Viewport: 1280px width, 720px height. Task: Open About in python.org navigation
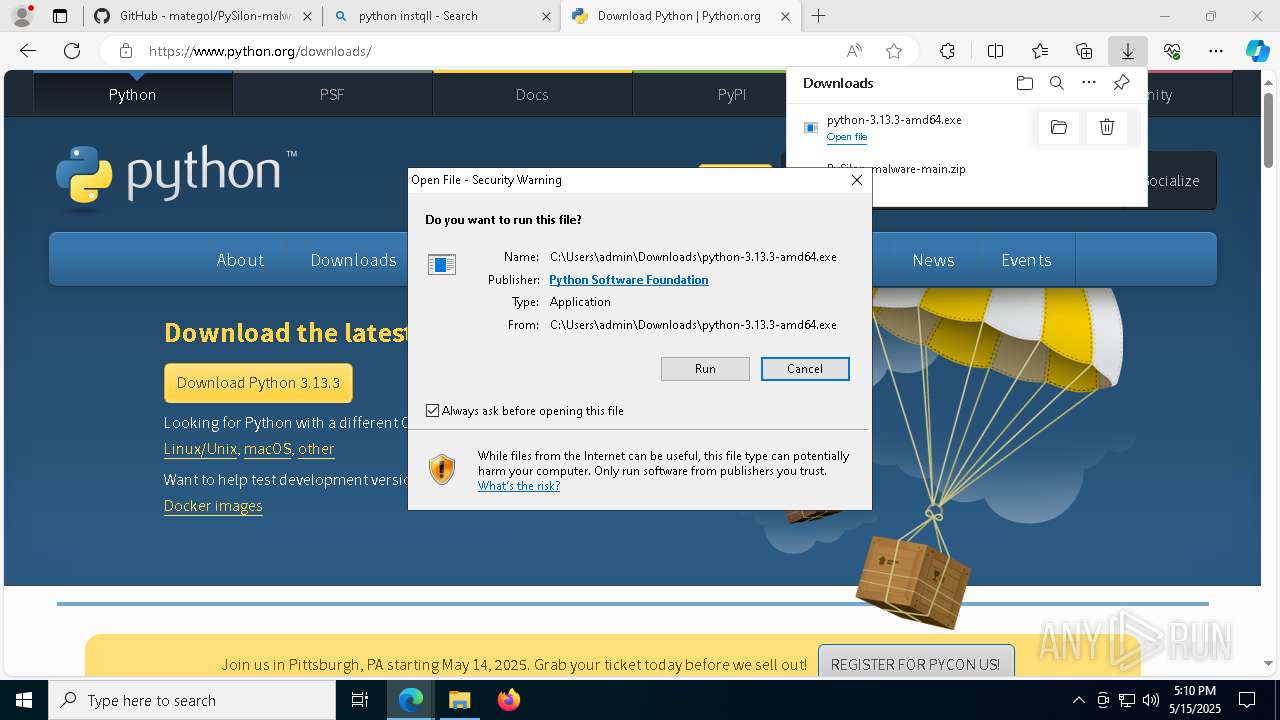[x=240, y=260]
